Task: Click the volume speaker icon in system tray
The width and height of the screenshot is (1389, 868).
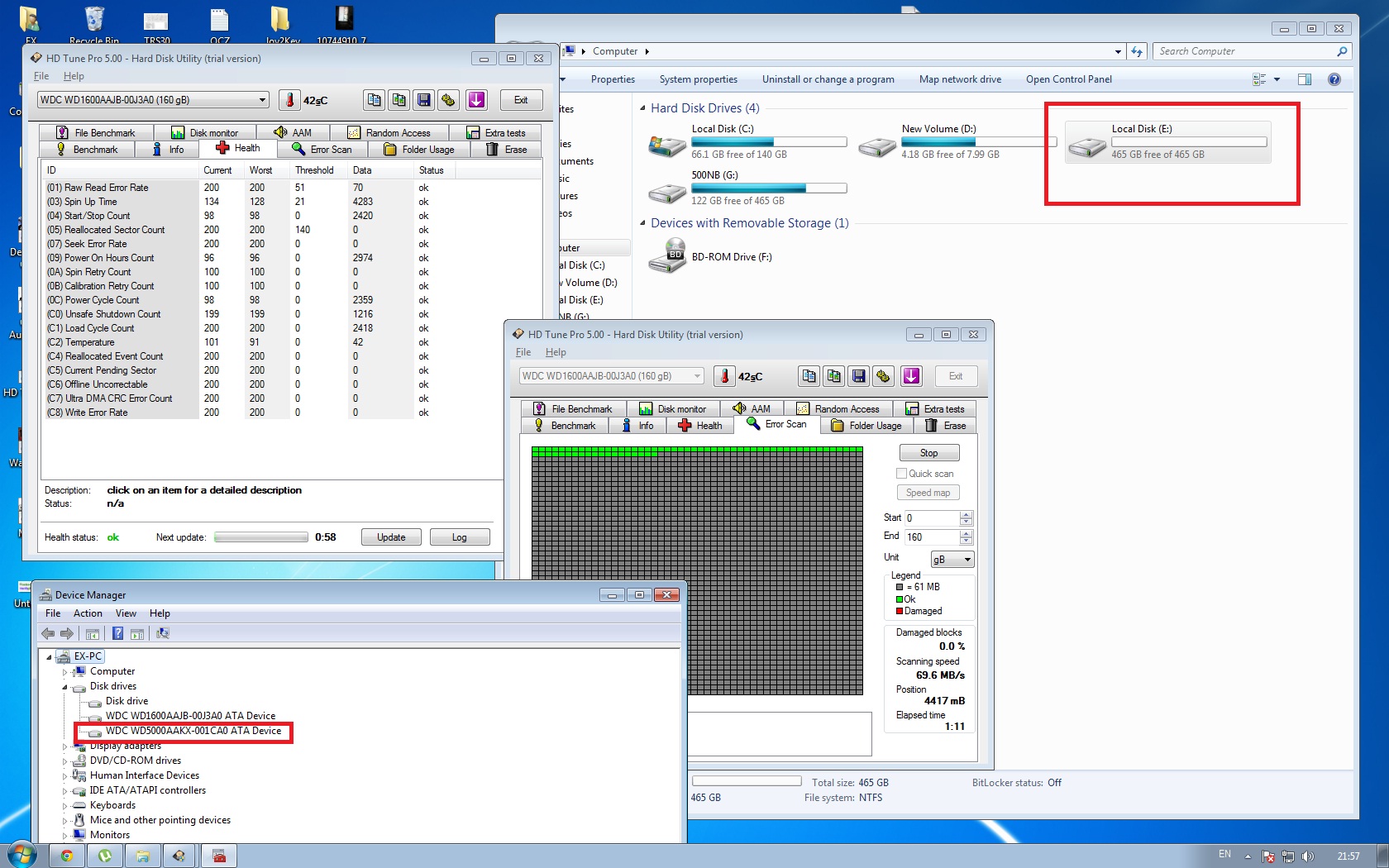Action: pos(1307,856)
